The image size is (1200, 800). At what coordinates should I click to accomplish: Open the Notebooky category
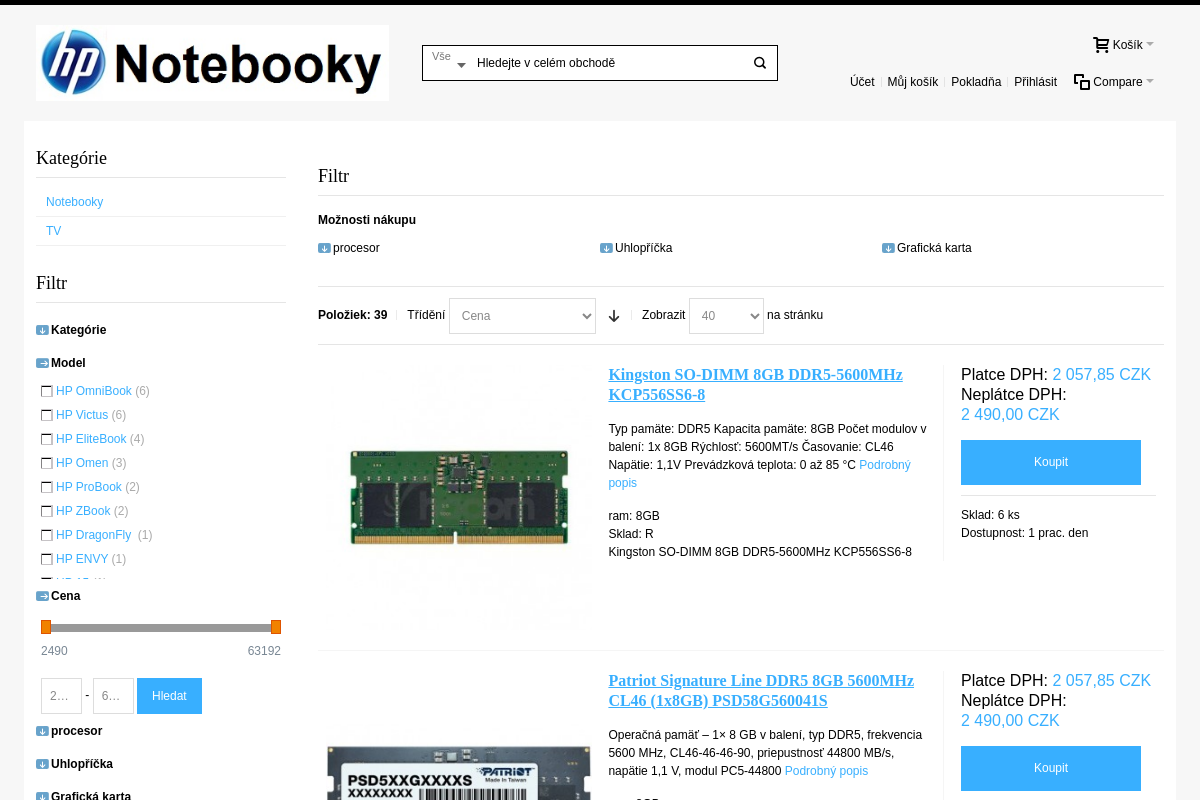75,202
